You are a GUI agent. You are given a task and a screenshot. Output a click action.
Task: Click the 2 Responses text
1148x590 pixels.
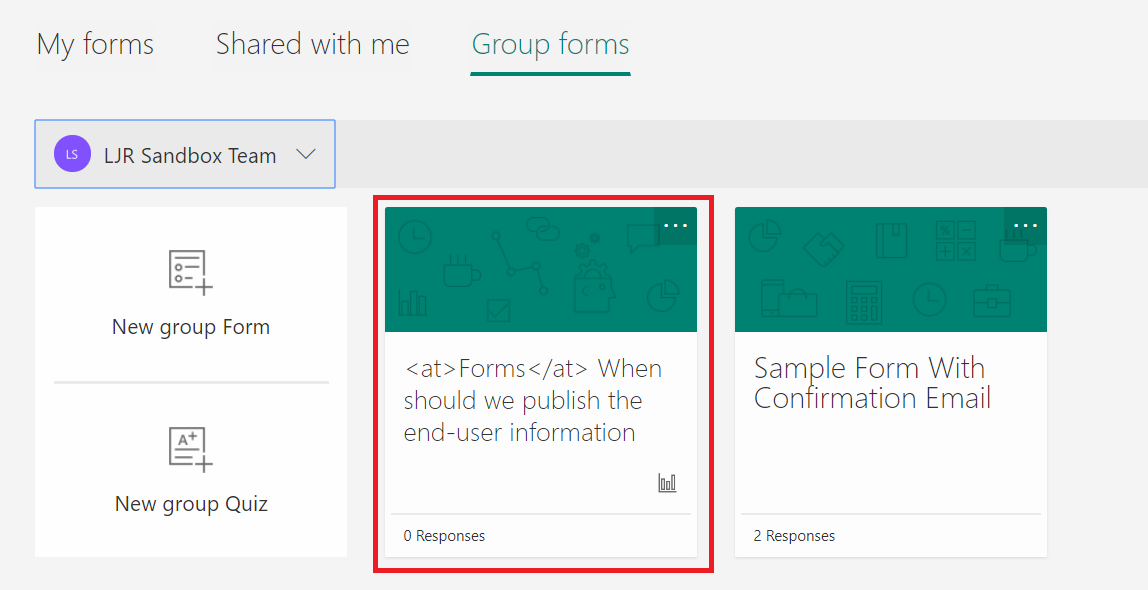click(794, 536)
